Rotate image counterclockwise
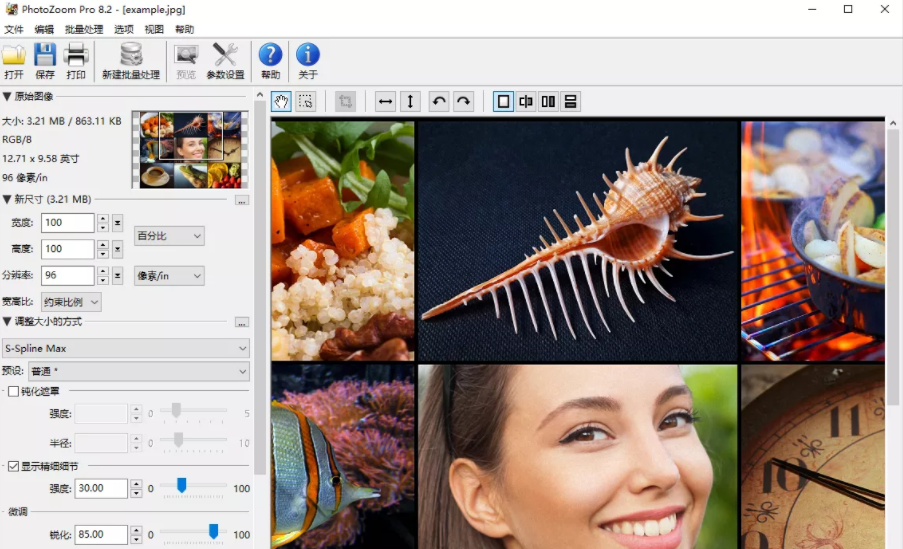Screen dimensions: 903x549 [x=439, y=101]
